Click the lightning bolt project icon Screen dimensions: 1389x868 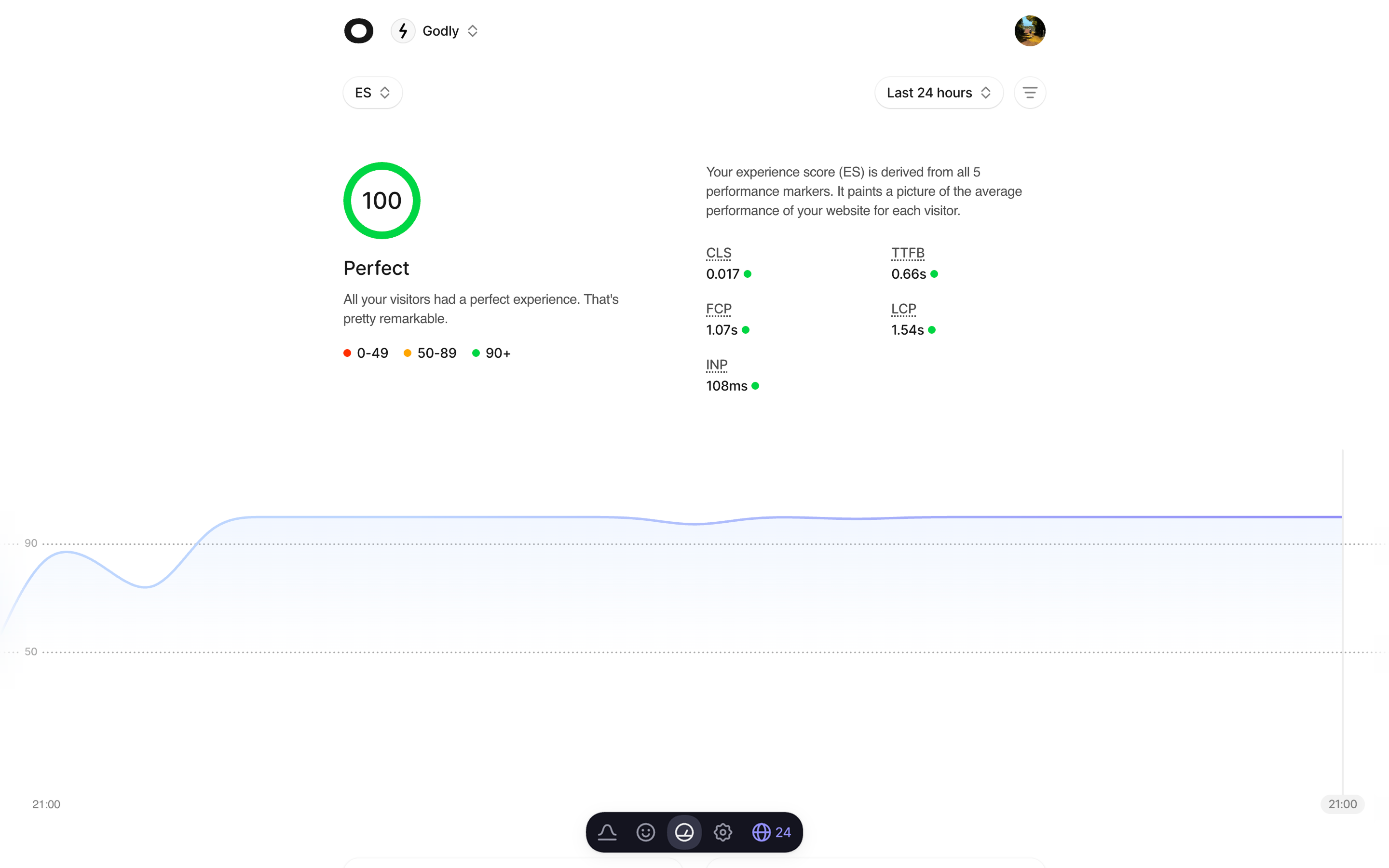[403, 31]
